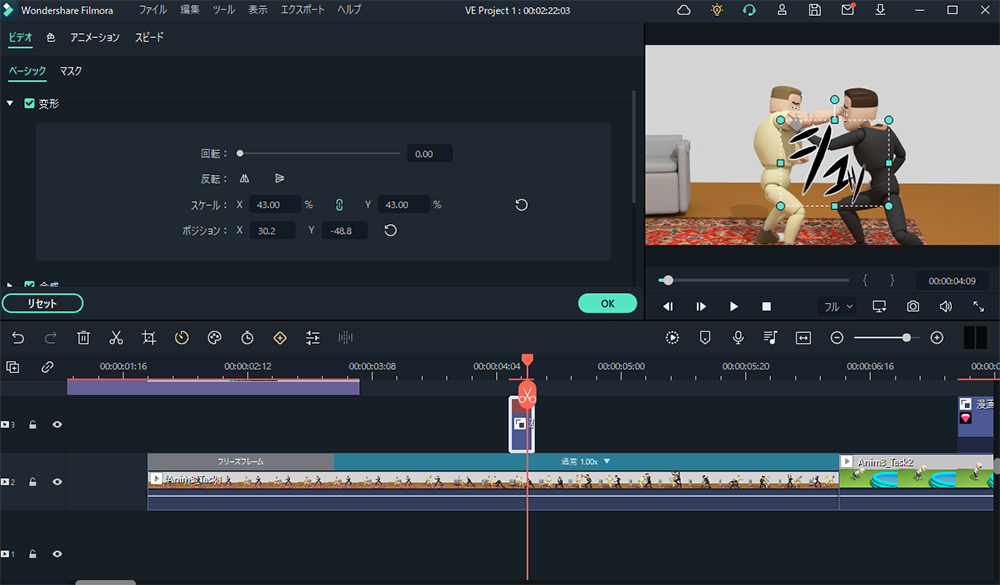Click the delete trash icon
The height and width of the screenshot is (585, 1000).
84,338
